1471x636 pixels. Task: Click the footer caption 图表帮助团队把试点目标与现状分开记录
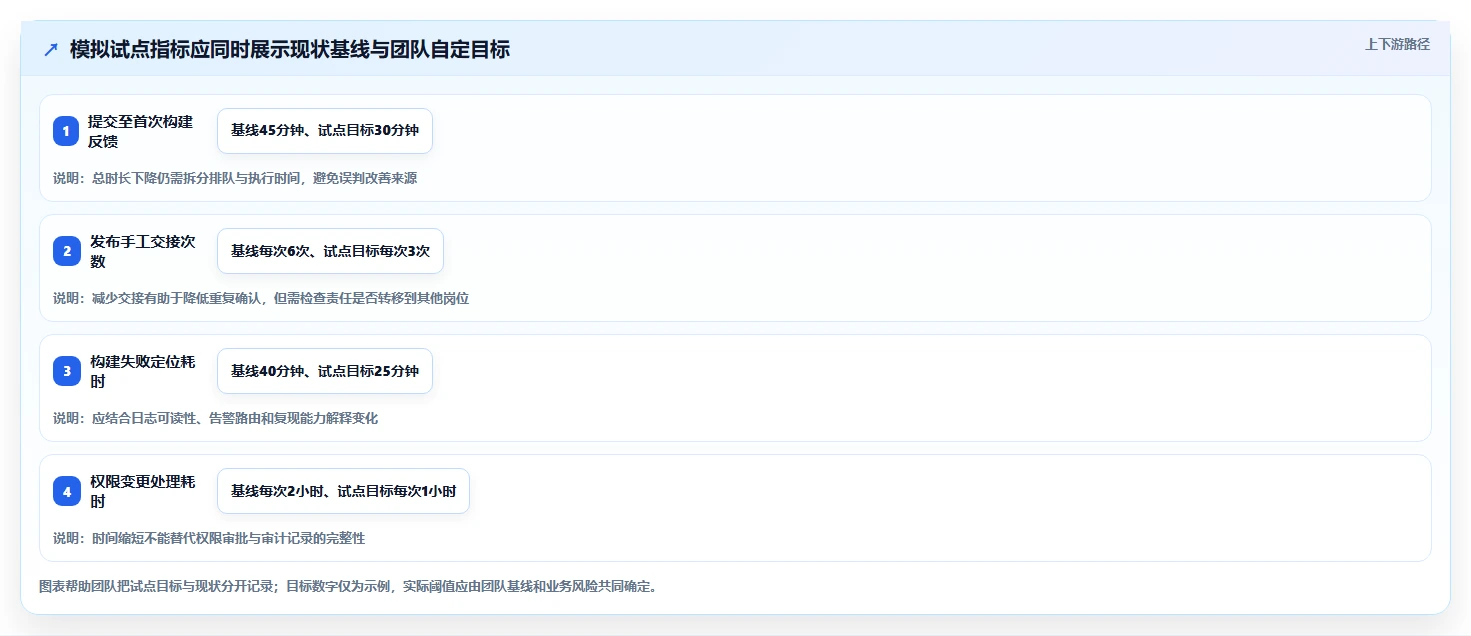point(348,586)
